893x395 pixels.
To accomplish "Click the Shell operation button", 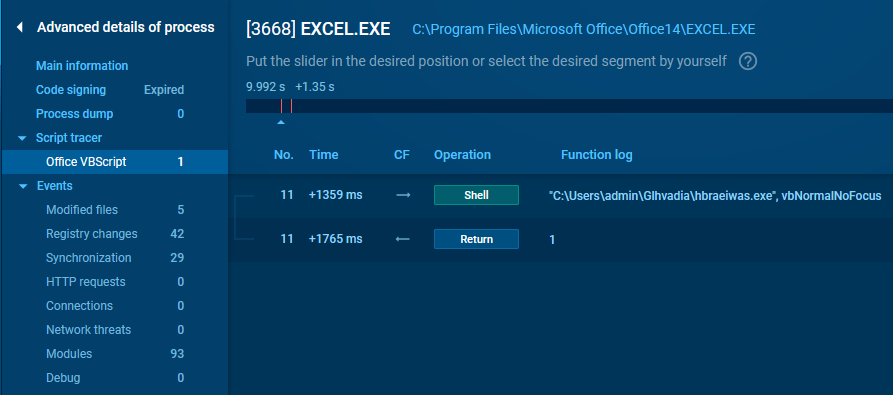I will [x=476, y=195].
